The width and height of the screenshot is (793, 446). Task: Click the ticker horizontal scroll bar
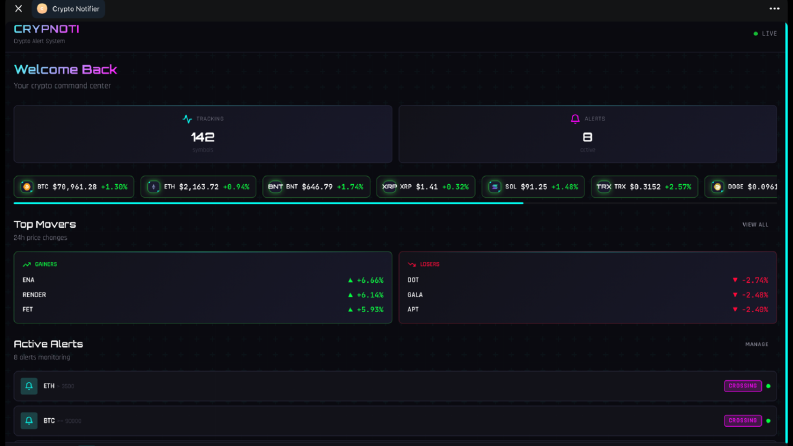[x=268, y=203]
